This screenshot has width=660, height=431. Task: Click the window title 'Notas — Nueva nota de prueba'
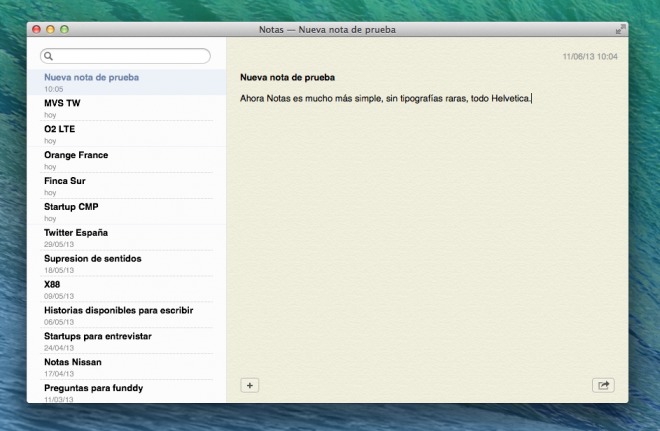pyautogui.click(x=327, y=29)
